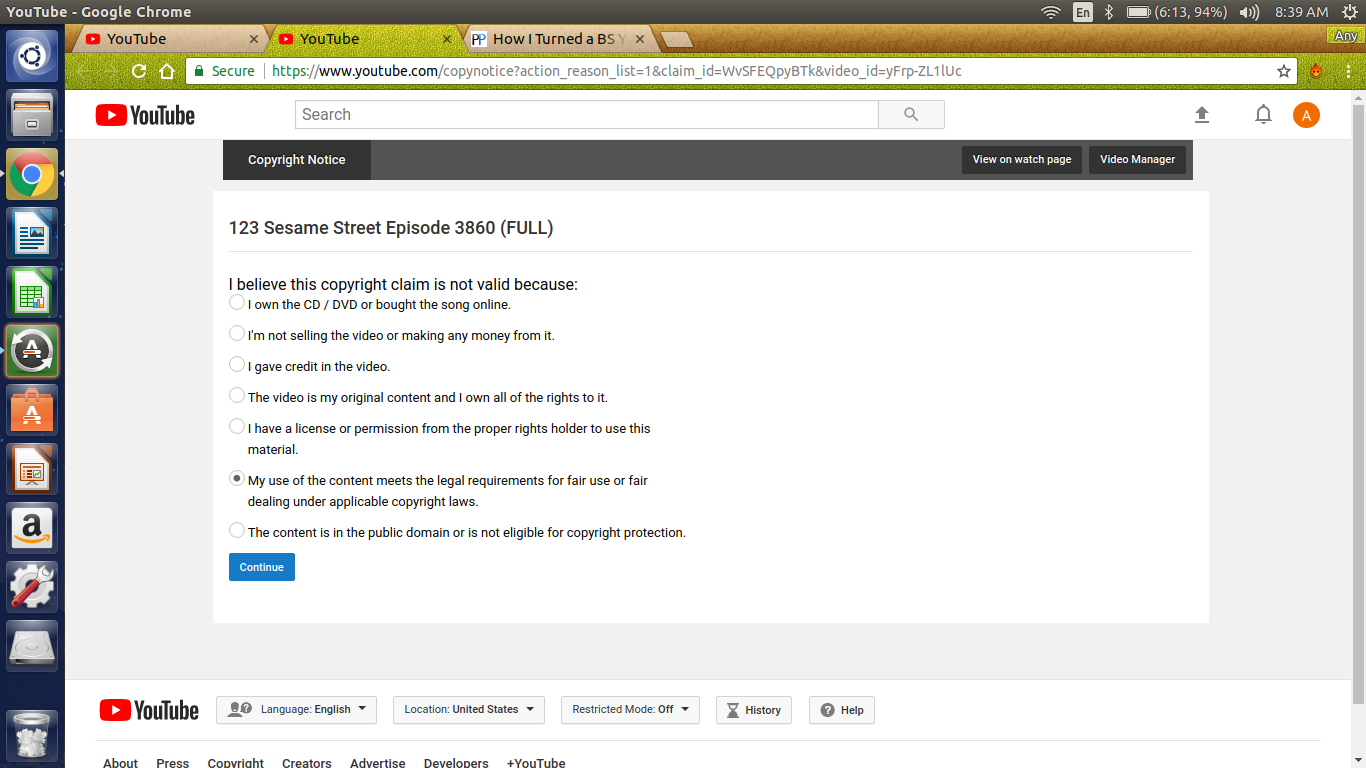
Task: Open the About footer link
Action: 121,763
